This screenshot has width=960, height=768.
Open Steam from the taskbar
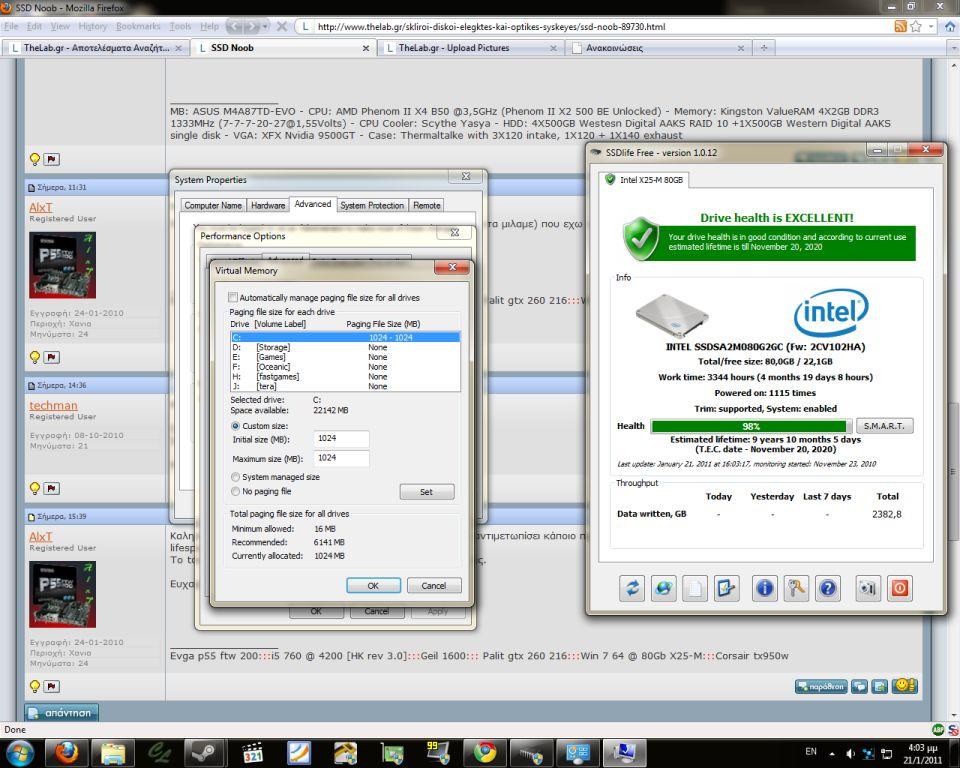pyautogui.click(x=206, y=752)
